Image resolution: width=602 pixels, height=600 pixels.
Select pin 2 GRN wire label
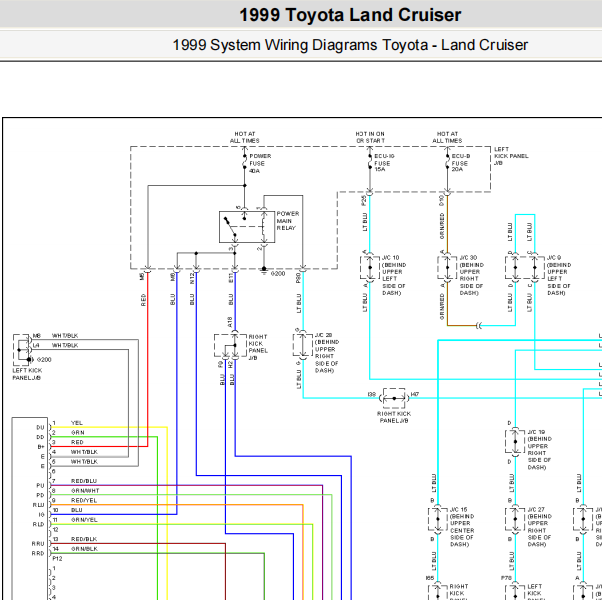77,432
